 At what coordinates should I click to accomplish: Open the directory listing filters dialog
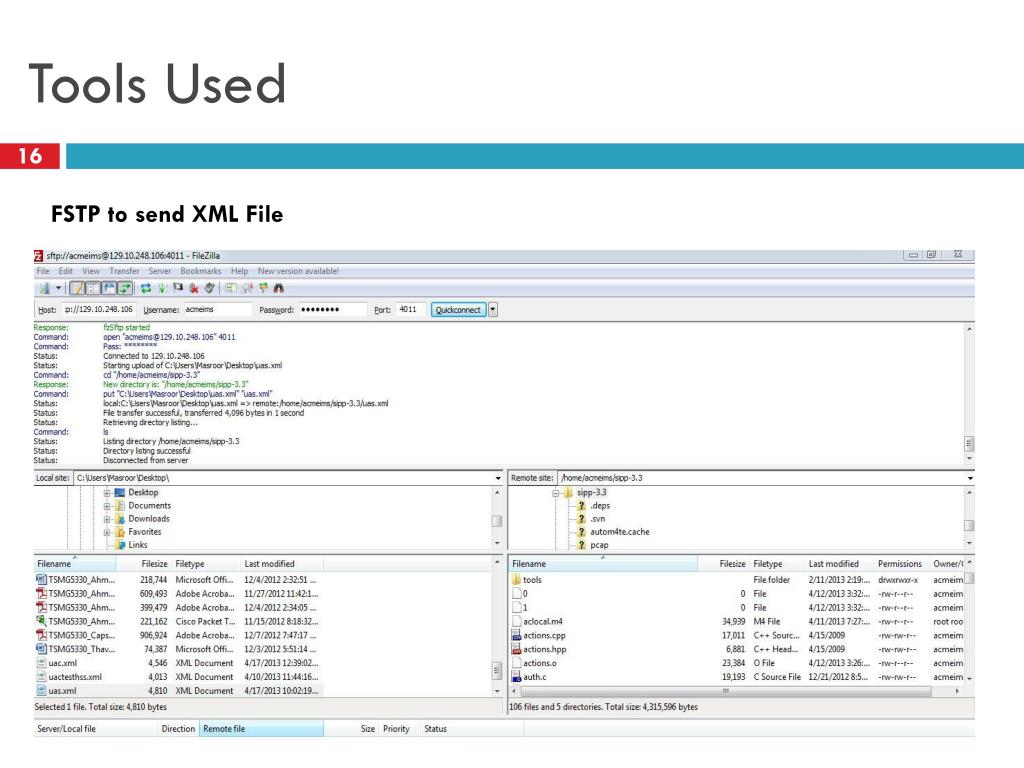tap(231, 288)
